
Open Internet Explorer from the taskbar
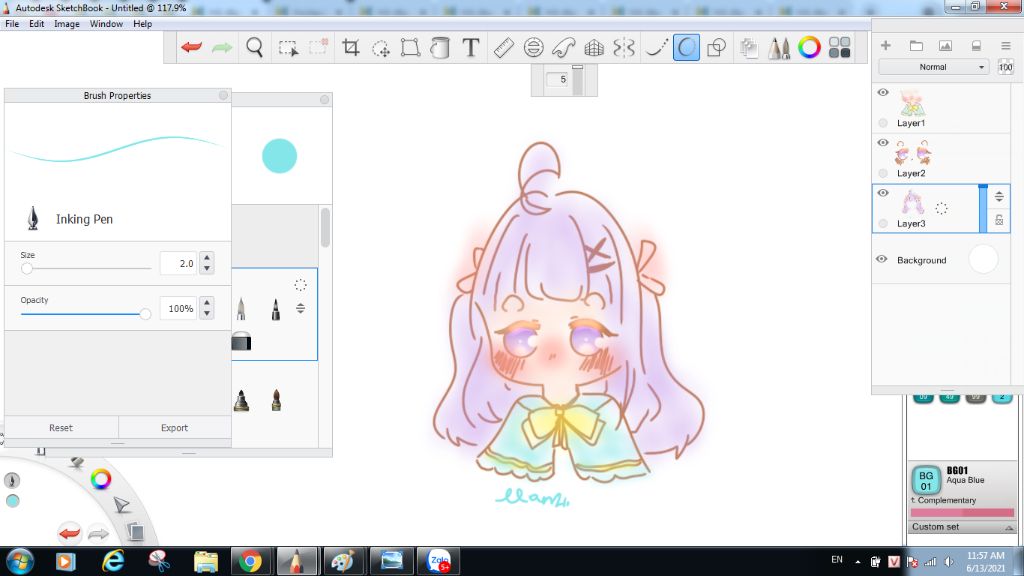pyautogui.click(x=113, y=561)
